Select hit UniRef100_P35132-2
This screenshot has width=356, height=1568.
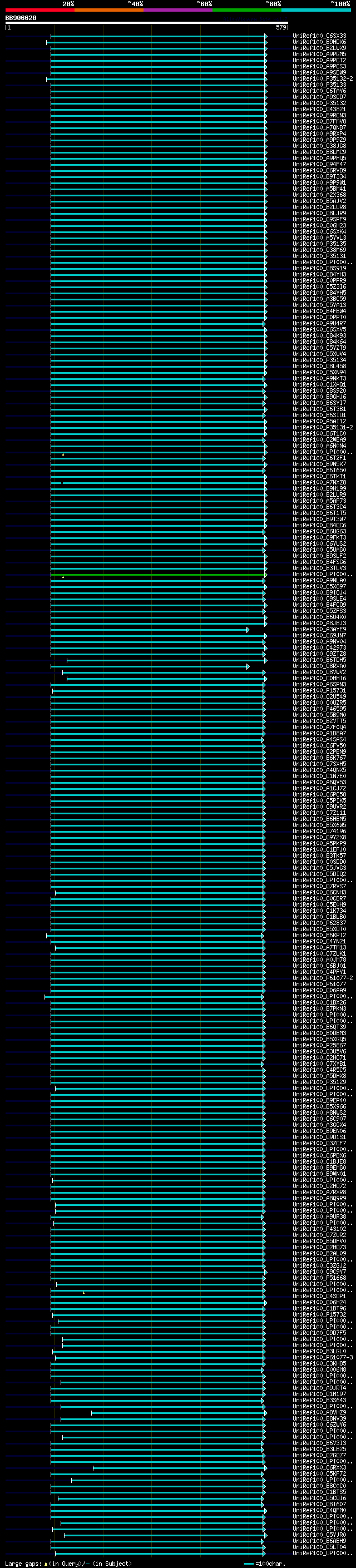(x=323, y=78)
